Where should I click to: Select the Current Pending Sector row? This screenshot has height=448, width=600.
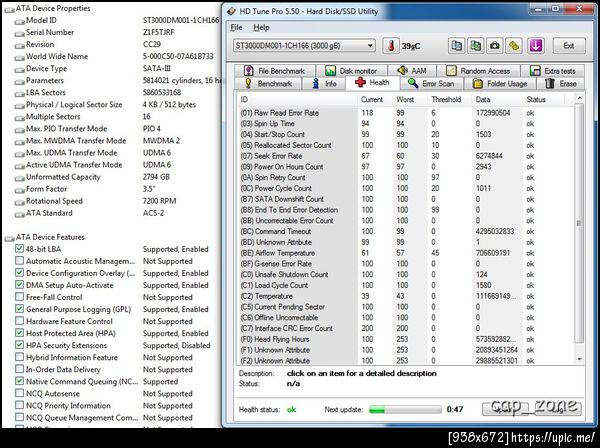coord(406,307)
